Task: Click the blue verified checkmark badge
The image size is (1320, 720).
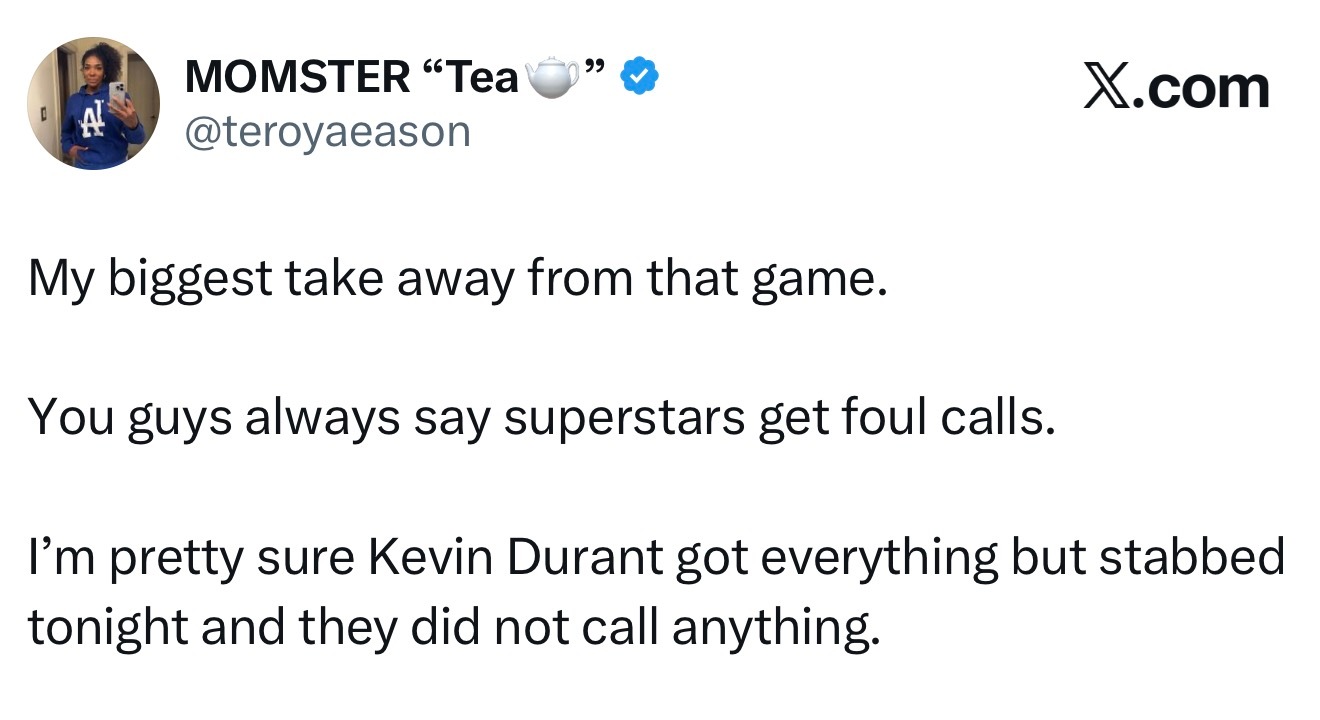Action: pyautogui.click(x=639, y=77)
